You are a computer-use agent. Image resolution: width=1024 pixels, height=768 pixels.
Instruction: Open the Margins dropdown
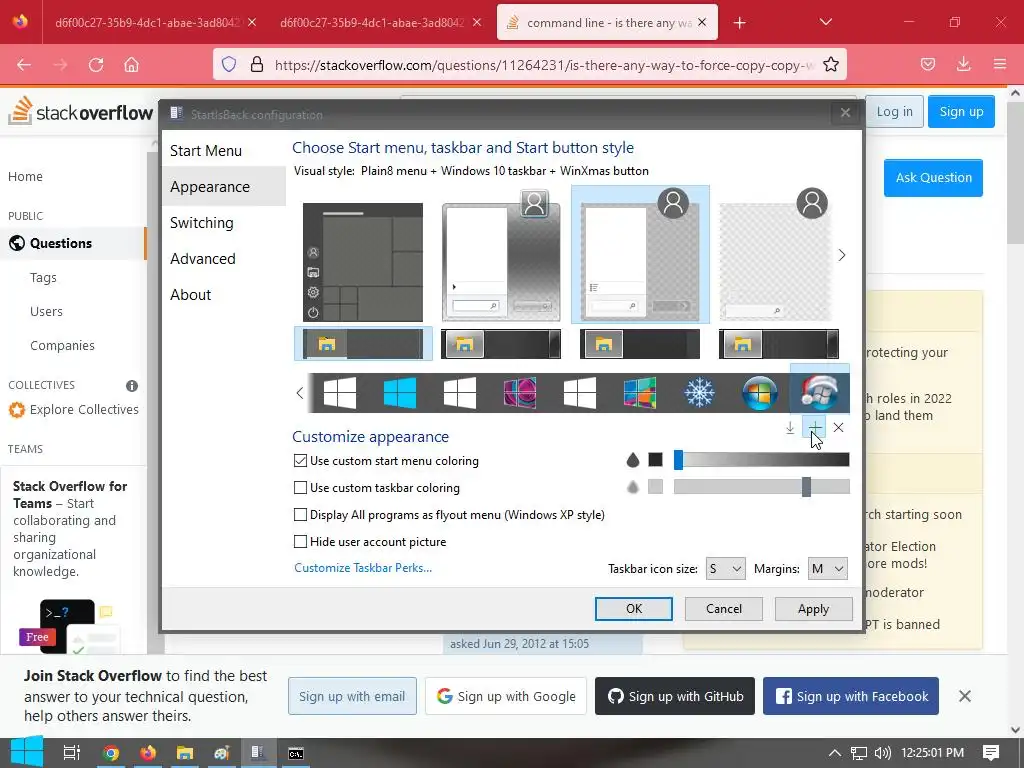pos(827,569)
